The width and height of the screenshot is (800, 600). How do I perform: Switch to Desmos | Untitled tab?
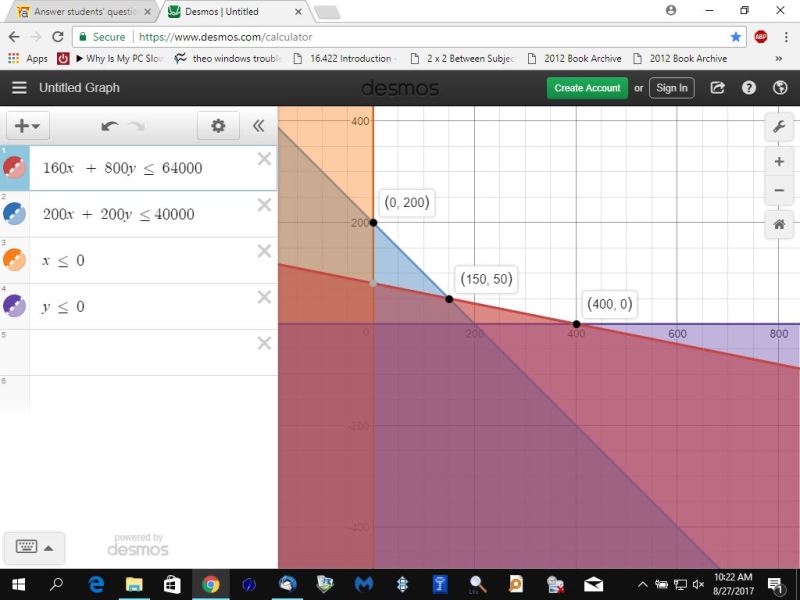point(230,12)
